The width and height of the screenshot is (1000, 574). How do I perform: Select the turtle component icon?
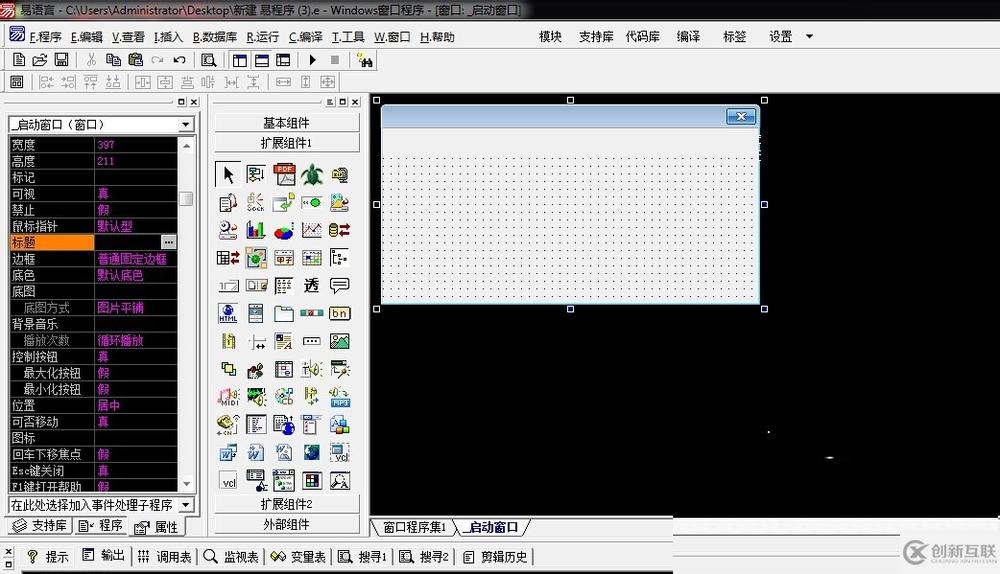point(312,174)
